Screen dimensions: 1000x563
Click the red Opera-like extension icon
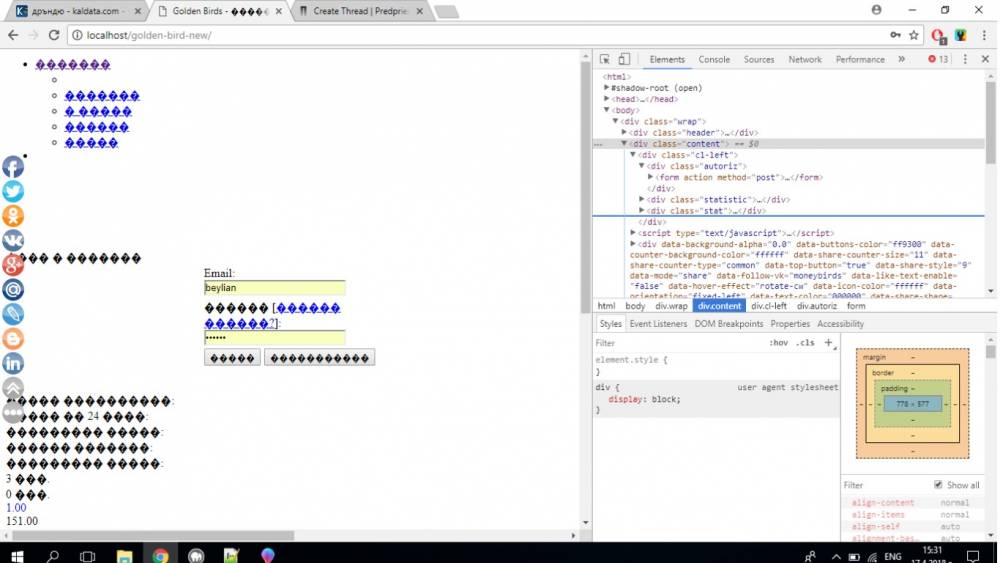pos(938,36)
